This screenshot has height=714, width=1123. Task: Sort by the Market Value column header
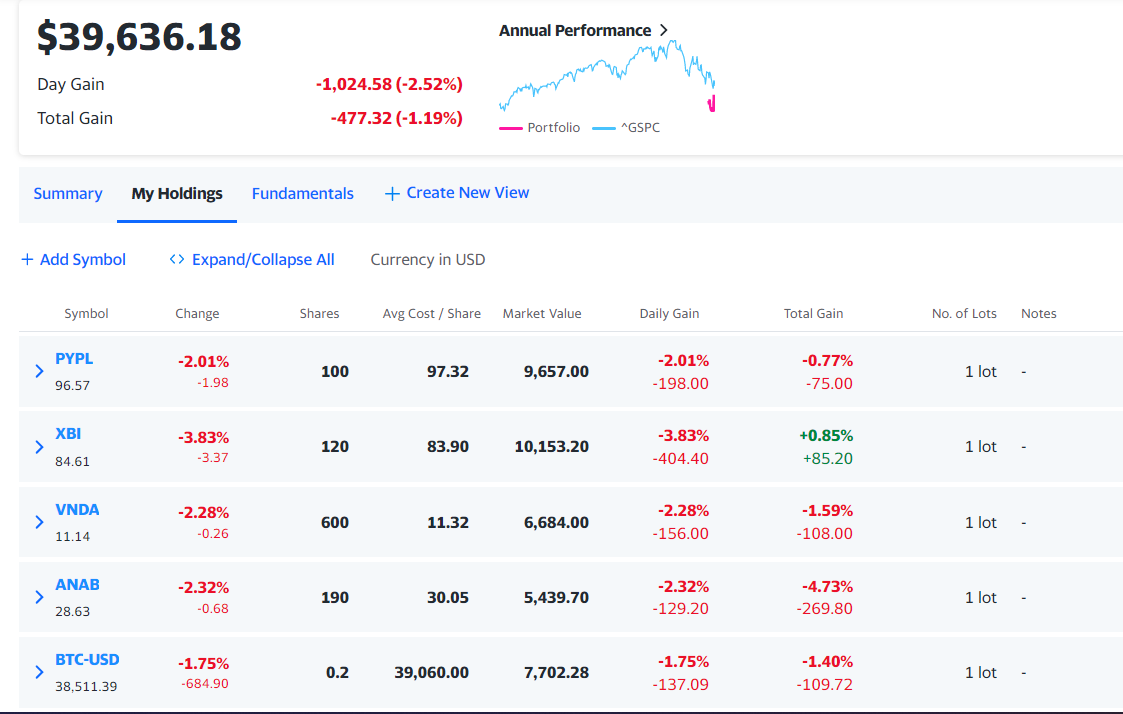click(x=542, y=314)
